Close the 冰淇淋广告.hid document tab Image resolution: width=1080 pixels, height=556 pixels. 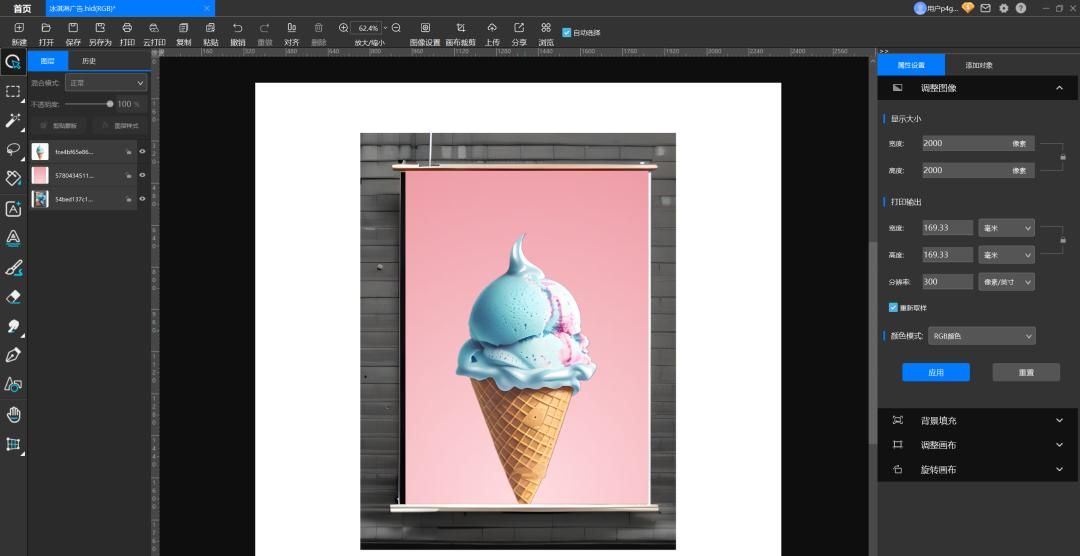[207, 8]
